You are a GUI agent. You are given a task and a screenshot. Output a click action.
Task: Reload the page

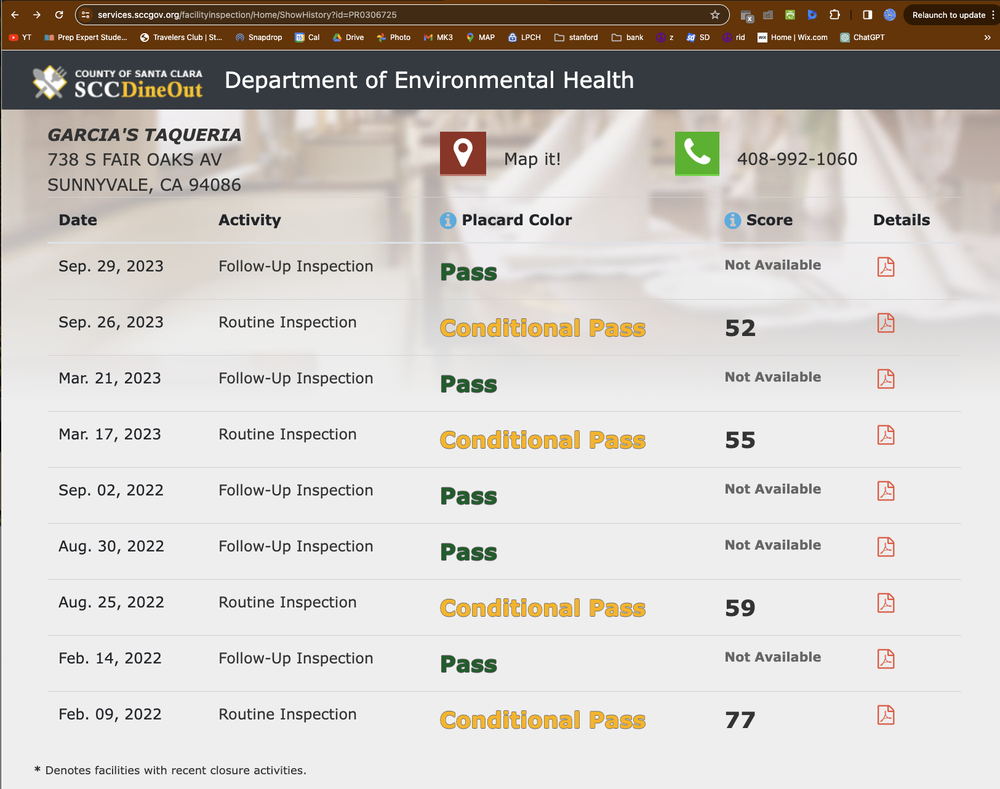[59, 15]
